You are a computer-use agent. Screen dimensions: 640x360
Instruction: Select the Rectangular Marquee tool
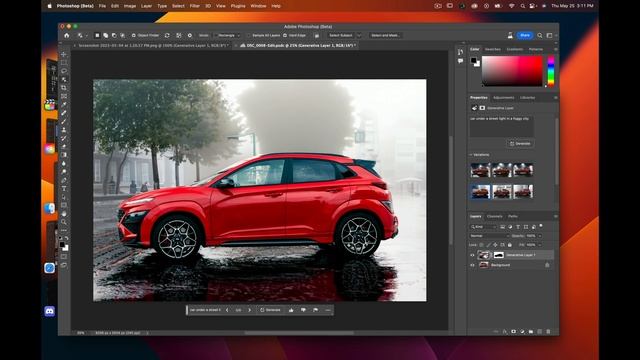pyautogui.click(x=64, y=62)
